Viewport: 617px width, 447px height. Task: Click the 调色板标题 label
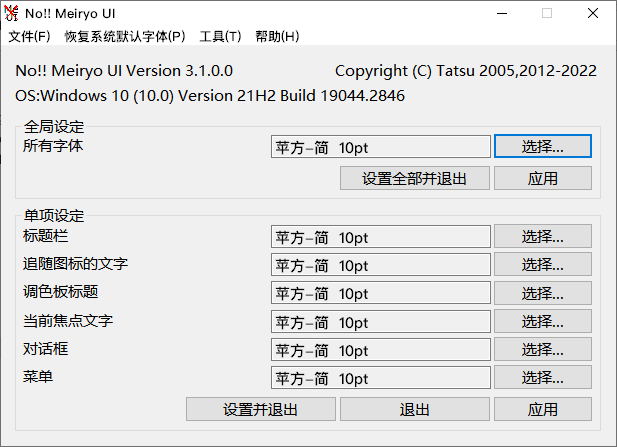60,292
